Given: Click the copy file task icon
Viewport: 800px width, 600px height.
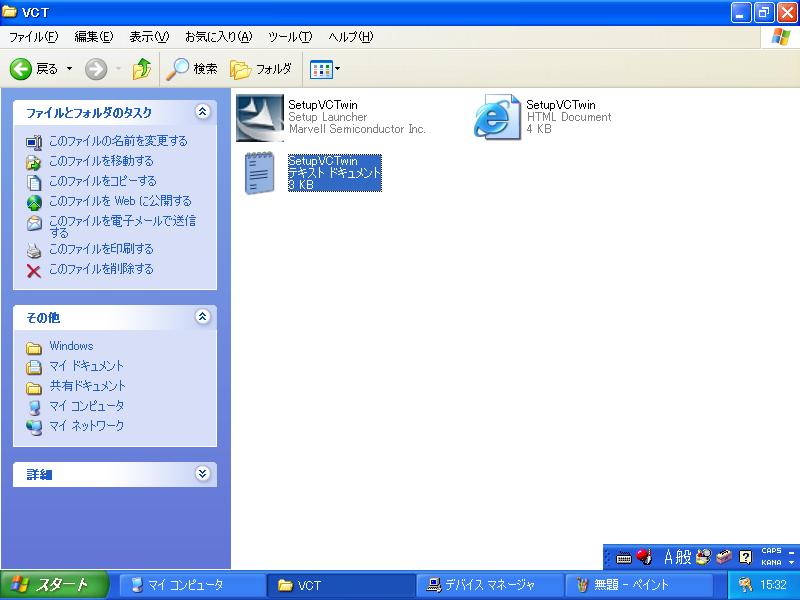Looking at the screenshot, I should [34, 182].
